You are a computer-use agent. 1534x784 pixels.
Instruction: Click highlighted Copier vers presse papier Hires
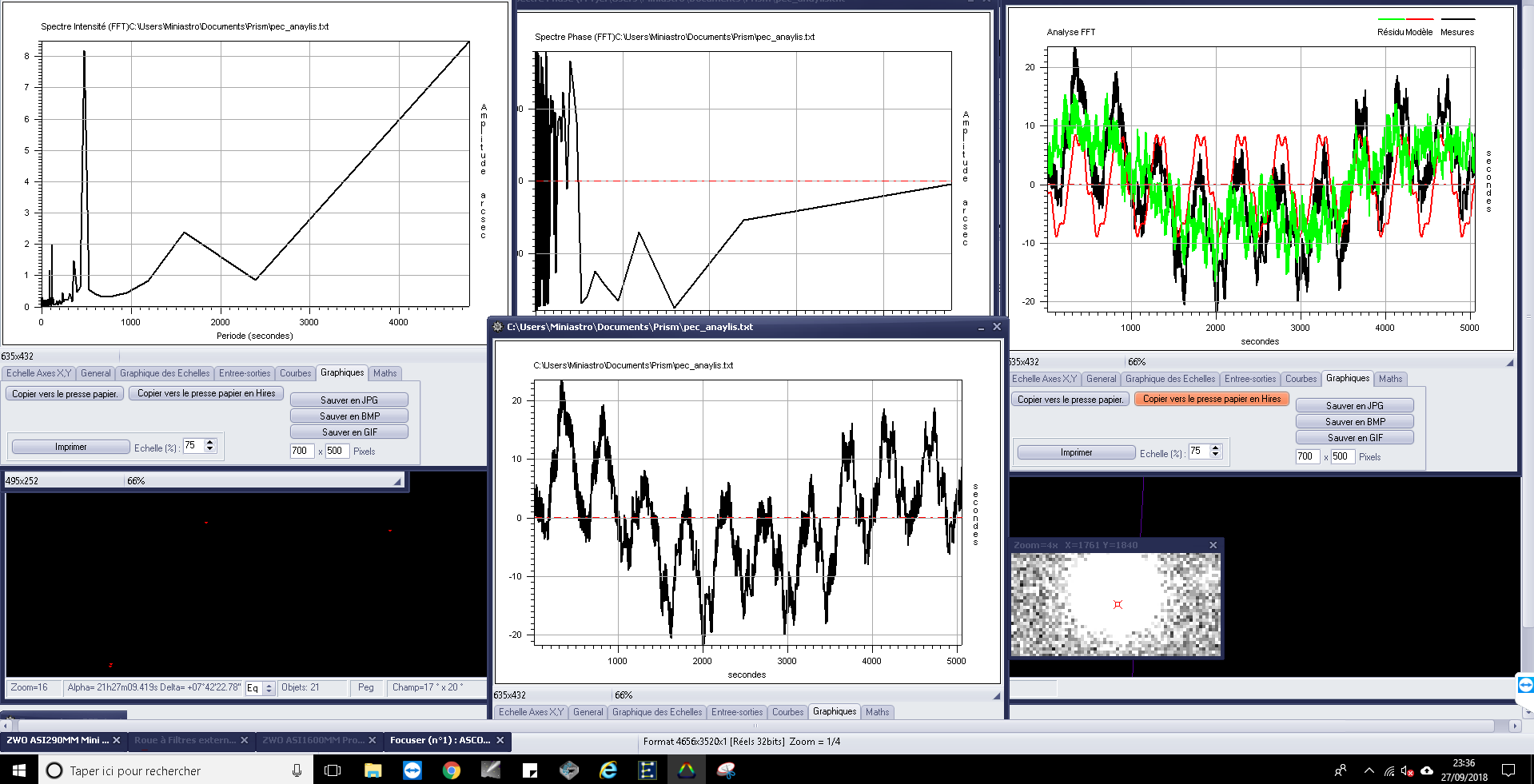click(x=1211, y=399)
